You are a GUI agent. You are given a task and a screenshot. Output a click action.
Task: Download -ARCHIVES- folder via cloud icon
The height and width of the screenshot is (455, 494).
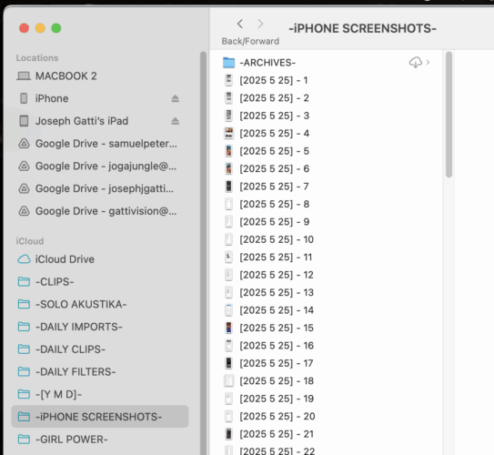point(415,62)
